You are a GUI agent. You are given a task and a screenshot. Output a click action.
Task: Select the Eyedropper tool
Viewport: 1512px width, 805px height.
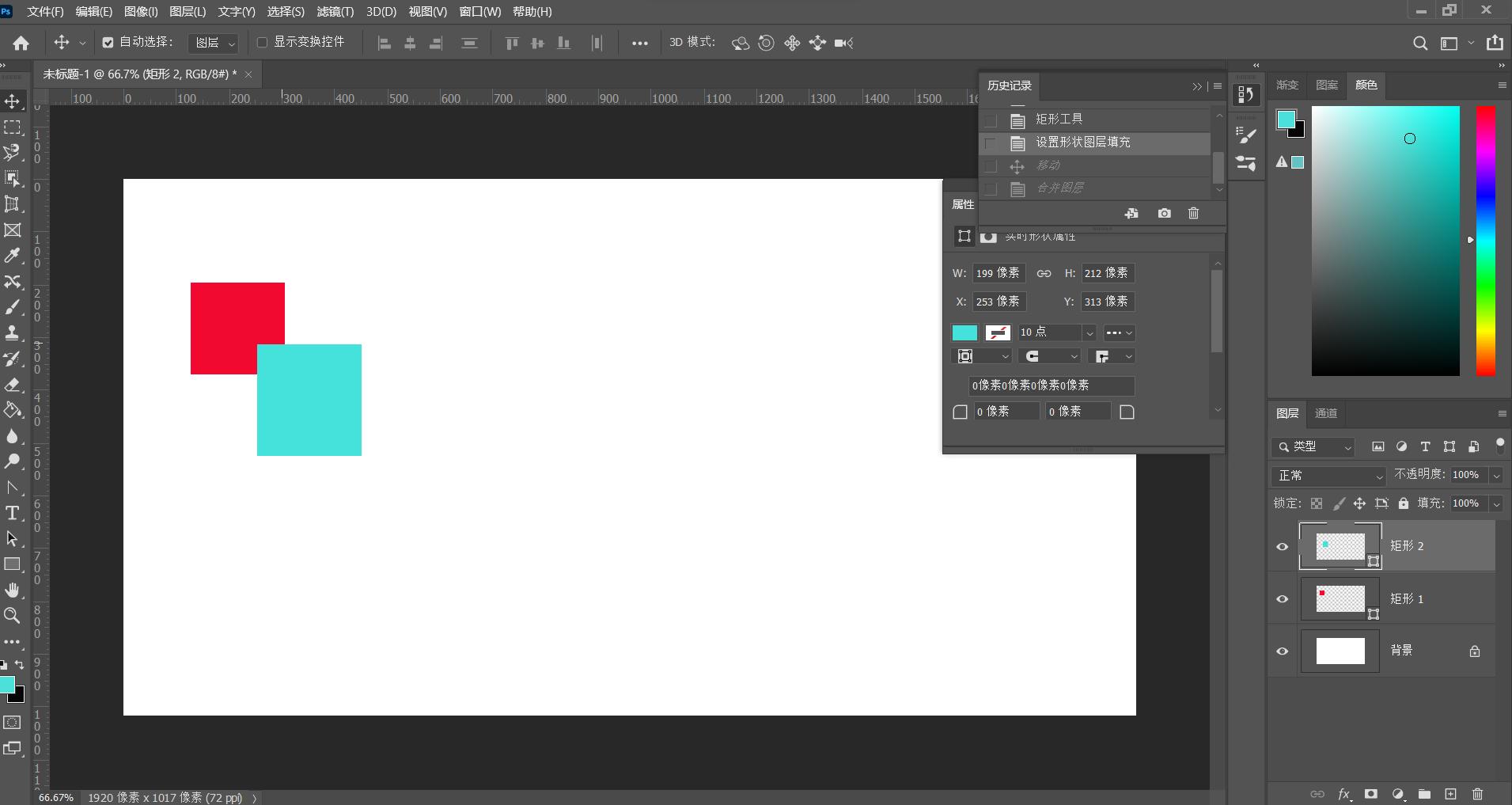click(x=12, y=256)
